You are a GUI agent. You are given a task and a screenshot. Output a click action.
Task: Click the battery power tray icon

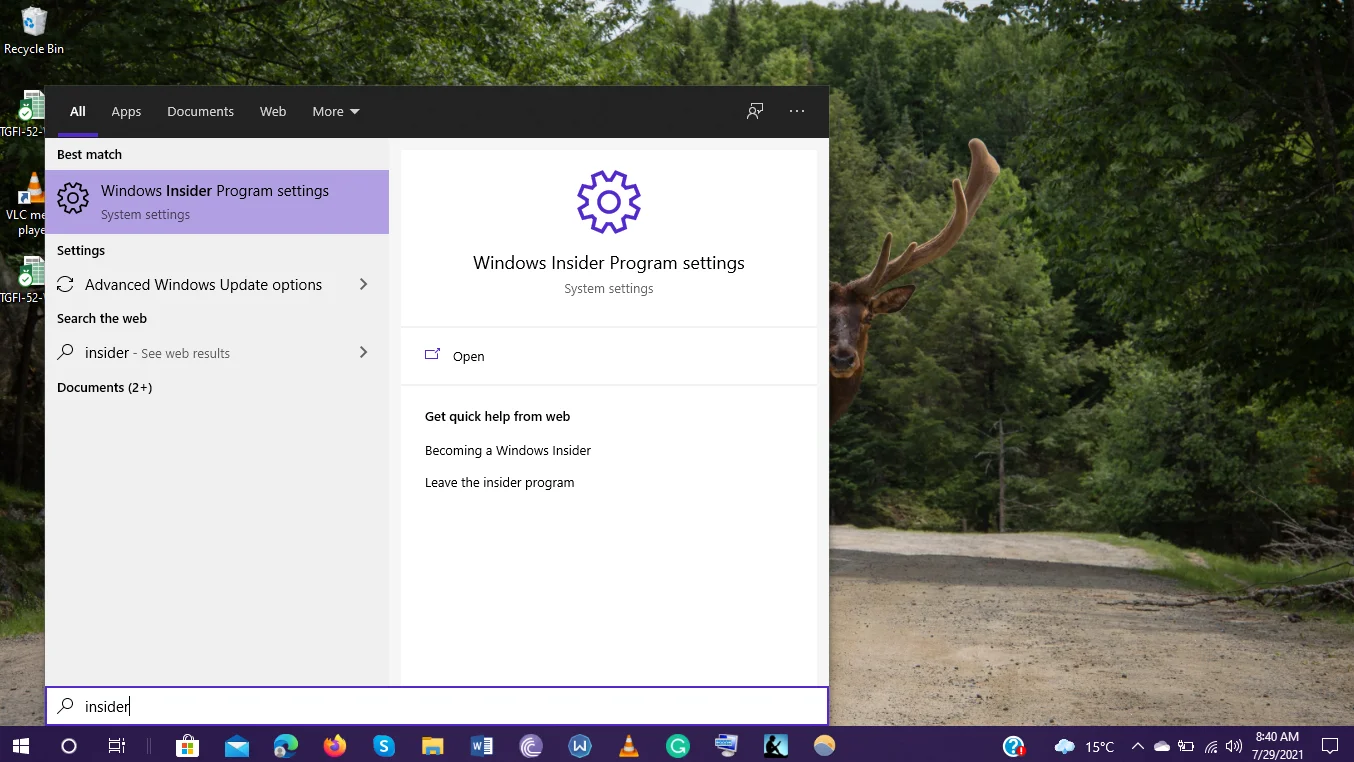[x=1186, y=746]
